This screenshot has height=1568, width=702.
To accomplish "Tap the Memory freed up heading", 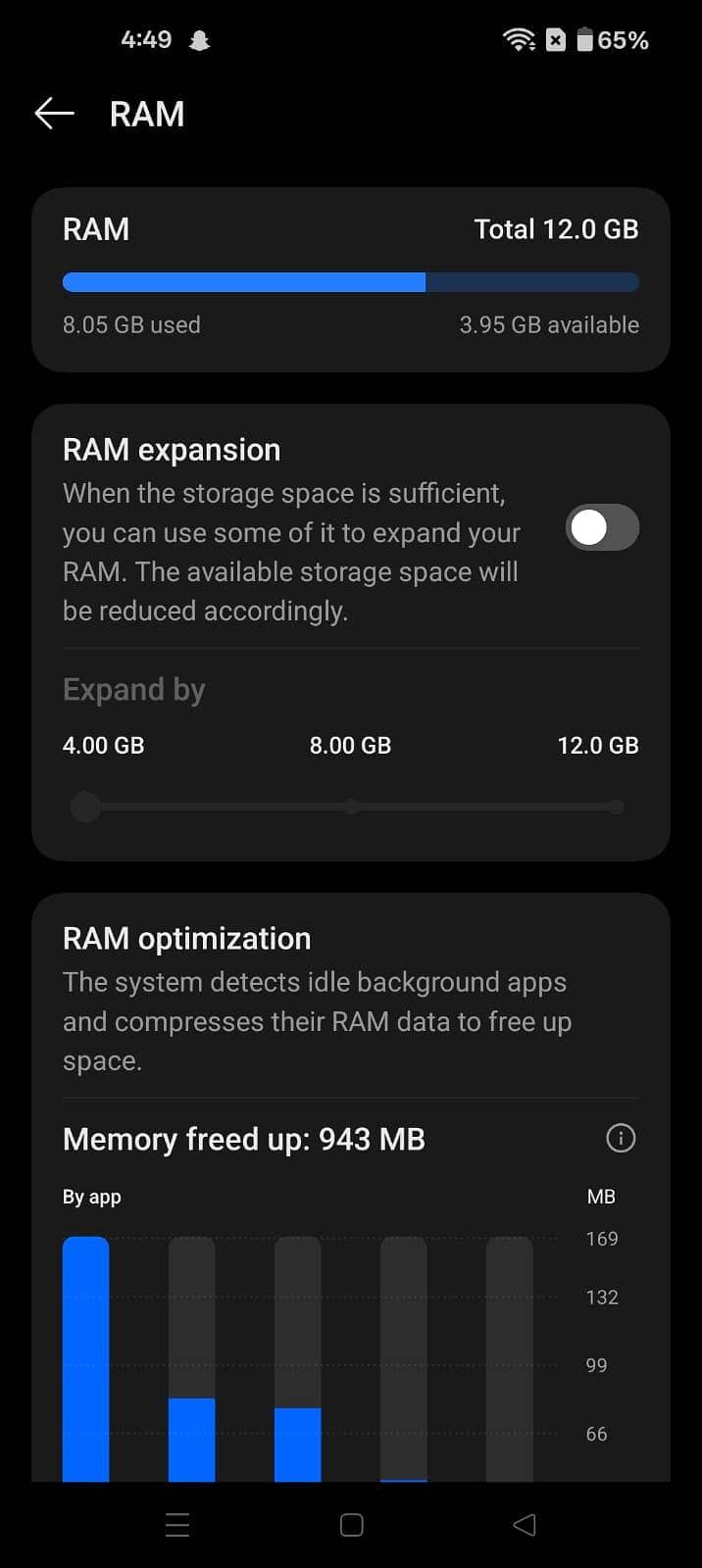I will pyautogui.click(x=244, y=1139).
